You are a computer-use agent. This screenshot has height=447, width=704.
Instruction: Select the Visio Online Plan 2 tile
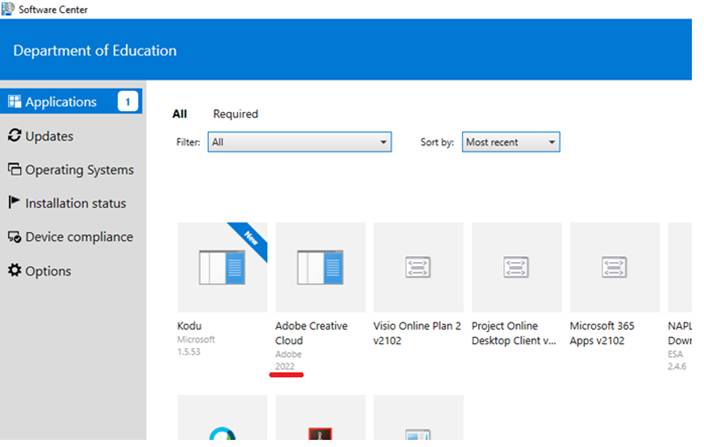pyautogui.click(x=418, y=267)
